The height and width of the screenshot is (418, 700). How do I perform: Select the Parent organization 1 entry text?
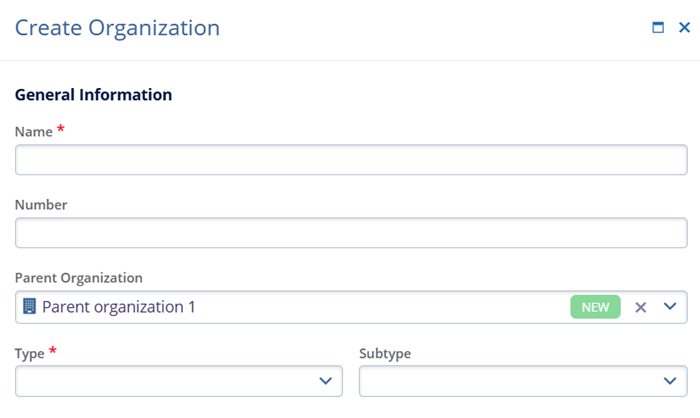click(118, 307)
